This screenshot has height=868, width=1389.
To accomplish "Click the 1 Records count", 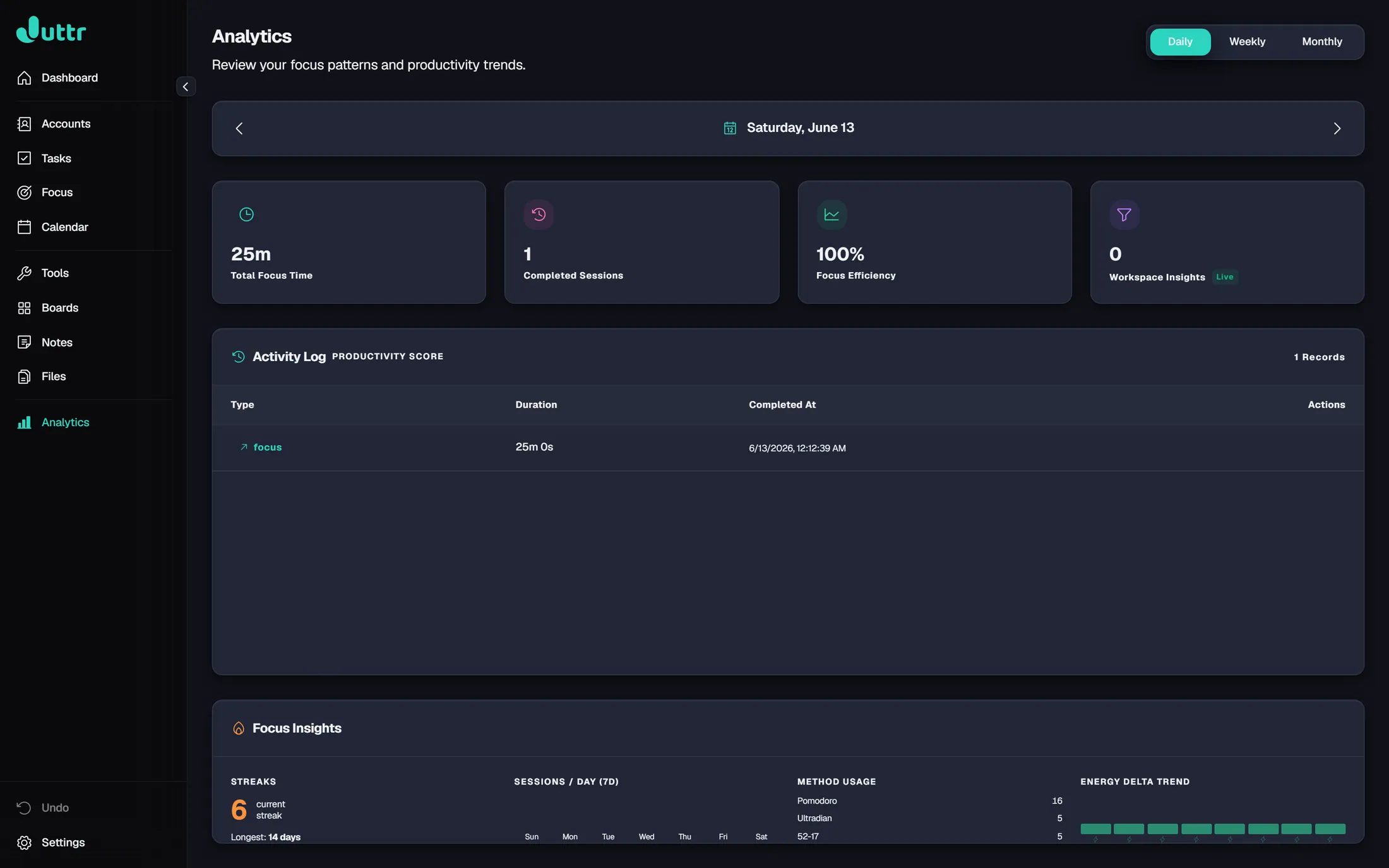I will point(1319,357).
